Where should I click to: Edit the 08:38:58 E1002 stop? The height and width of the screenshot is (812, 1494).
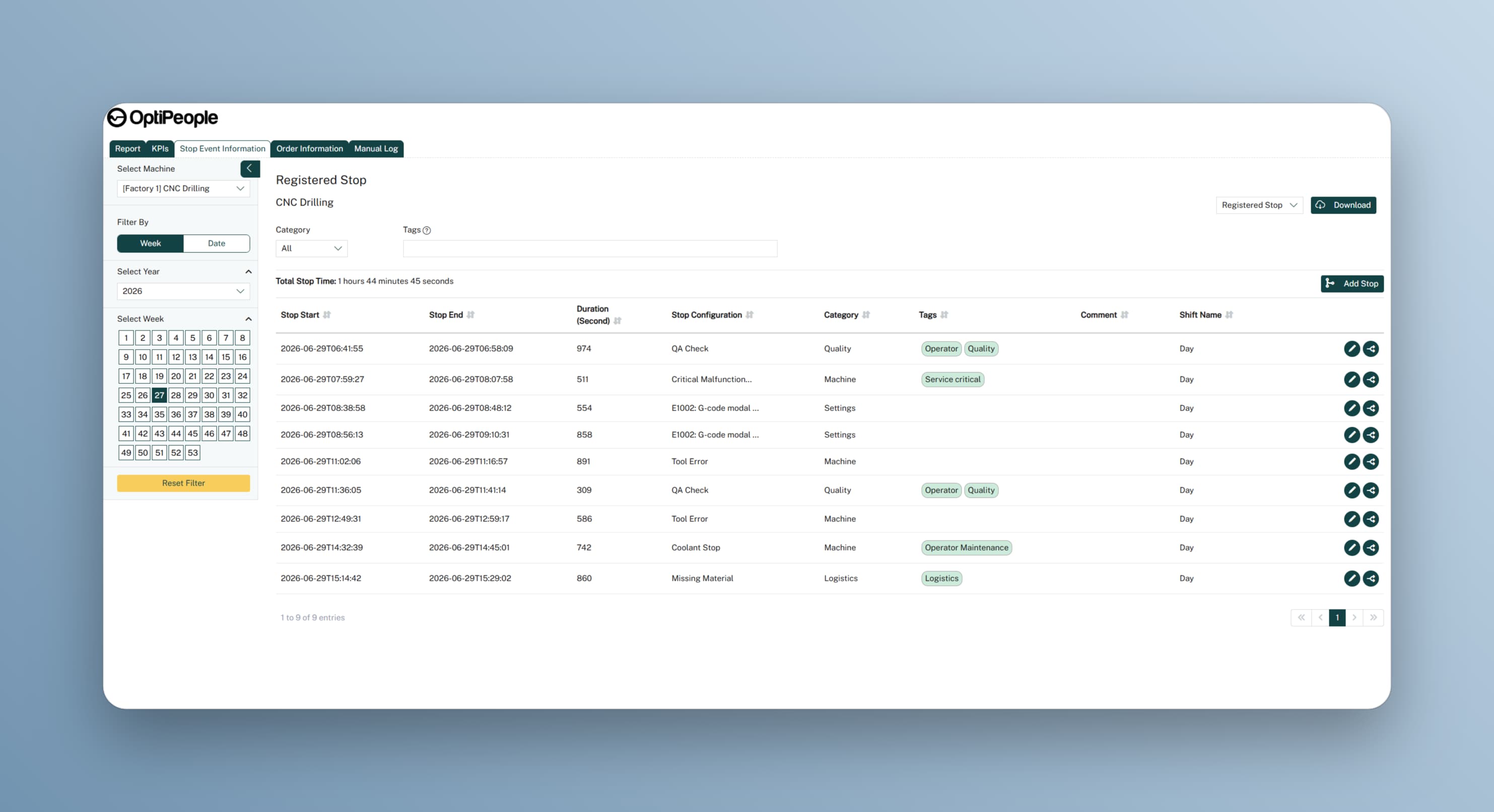coord(1351,409)
